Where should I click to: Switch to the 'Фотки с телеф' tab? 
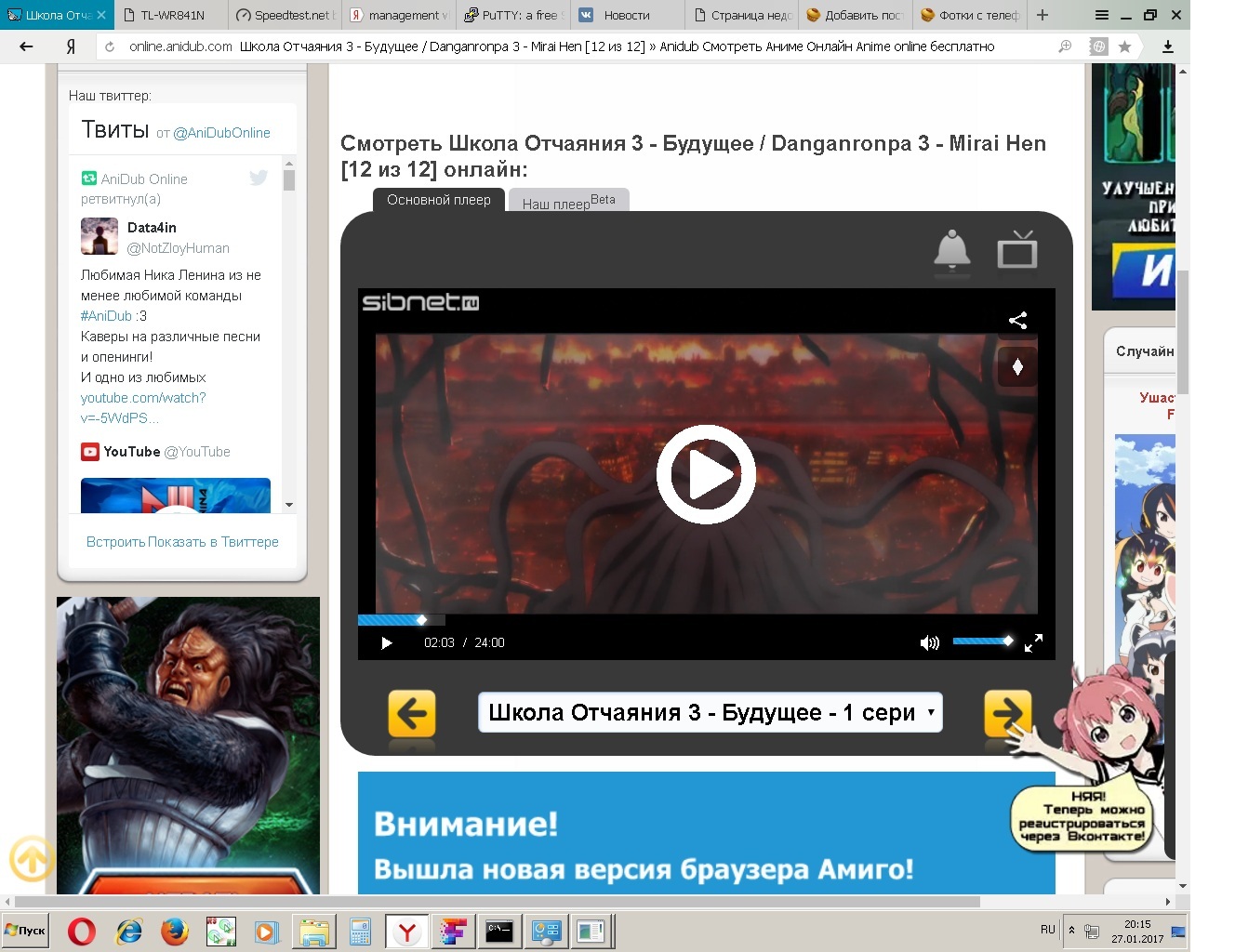969,15
